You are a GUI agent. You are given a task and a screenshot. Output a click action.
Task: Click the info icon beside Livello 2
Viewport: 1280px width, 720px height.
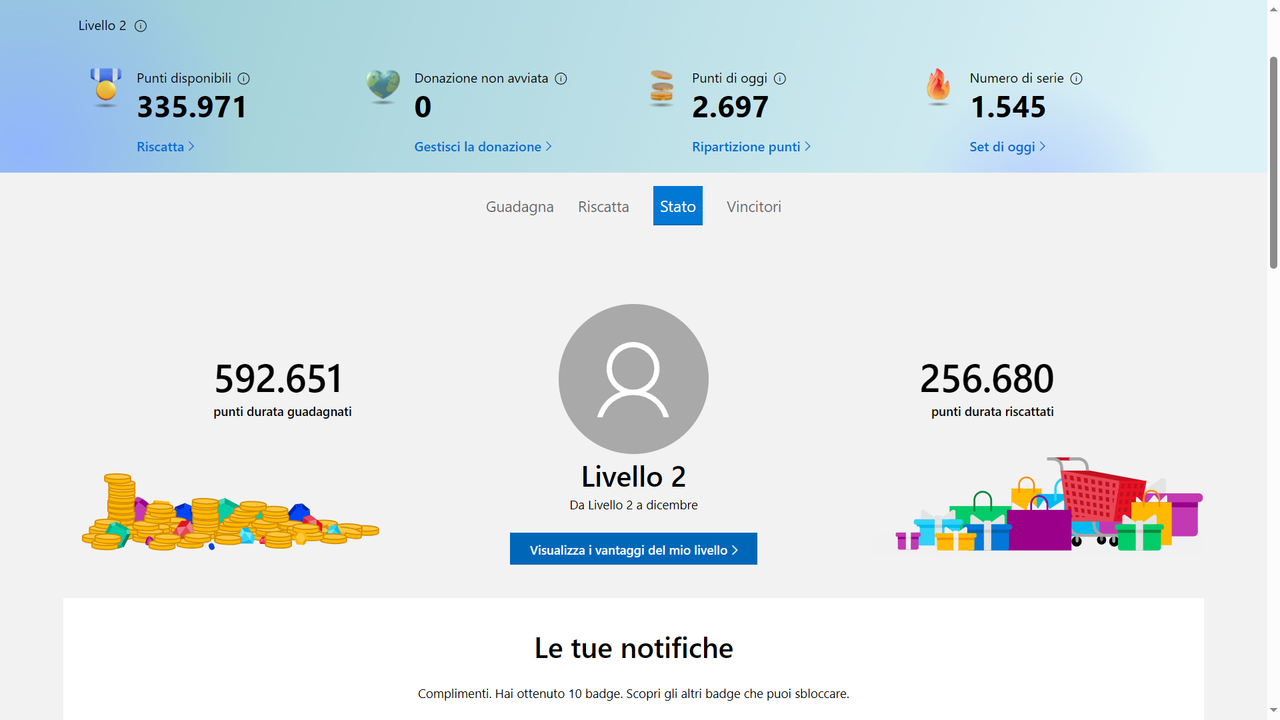[140, 26]
